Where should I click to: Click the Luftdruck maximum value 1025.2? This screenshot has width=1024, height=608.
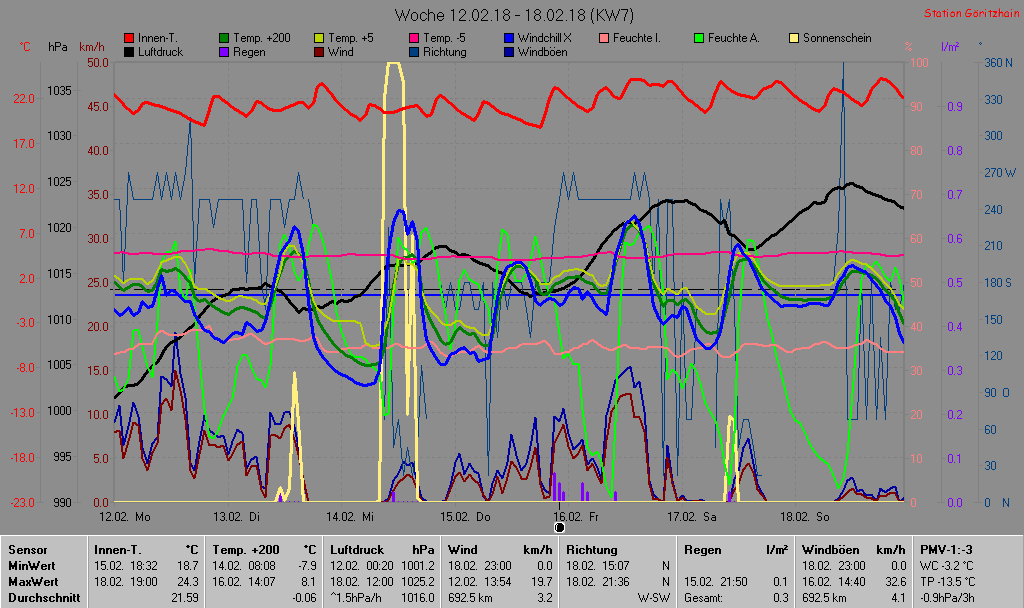point(418,581)
